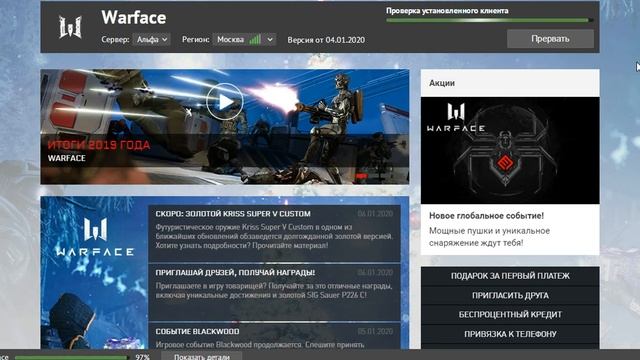Click the 97% progress value
This screenshot has width=640, height=360.
(x=142, y=357)
